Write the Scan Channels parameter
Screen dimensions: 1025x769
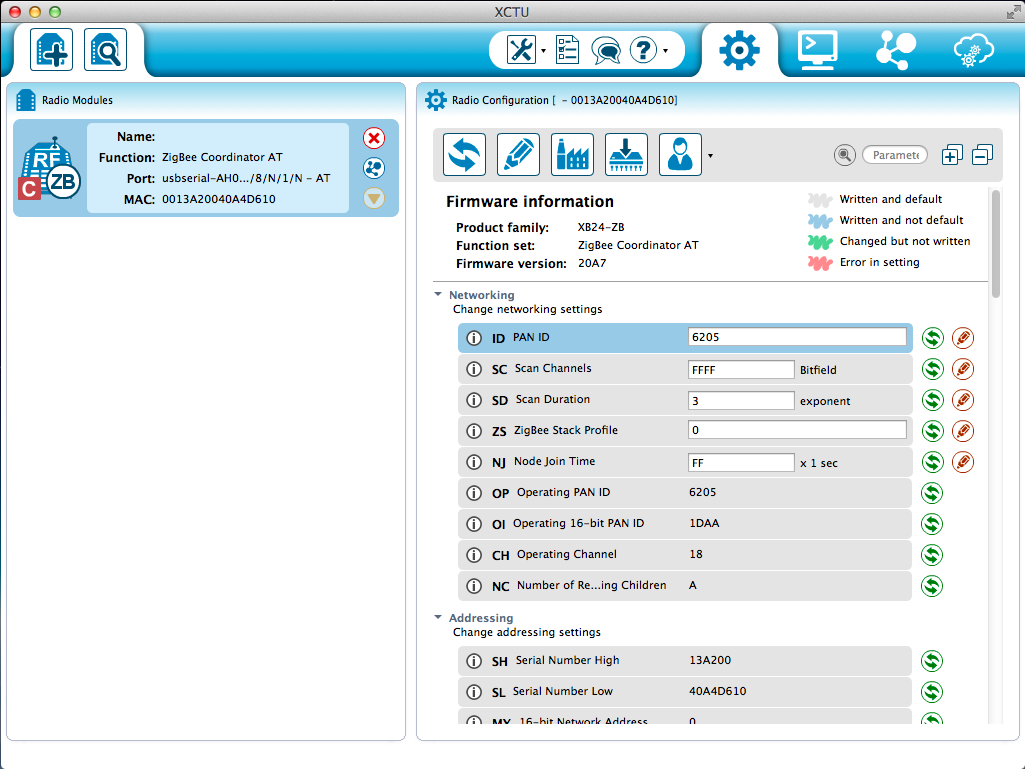click(x=963, y=369)
